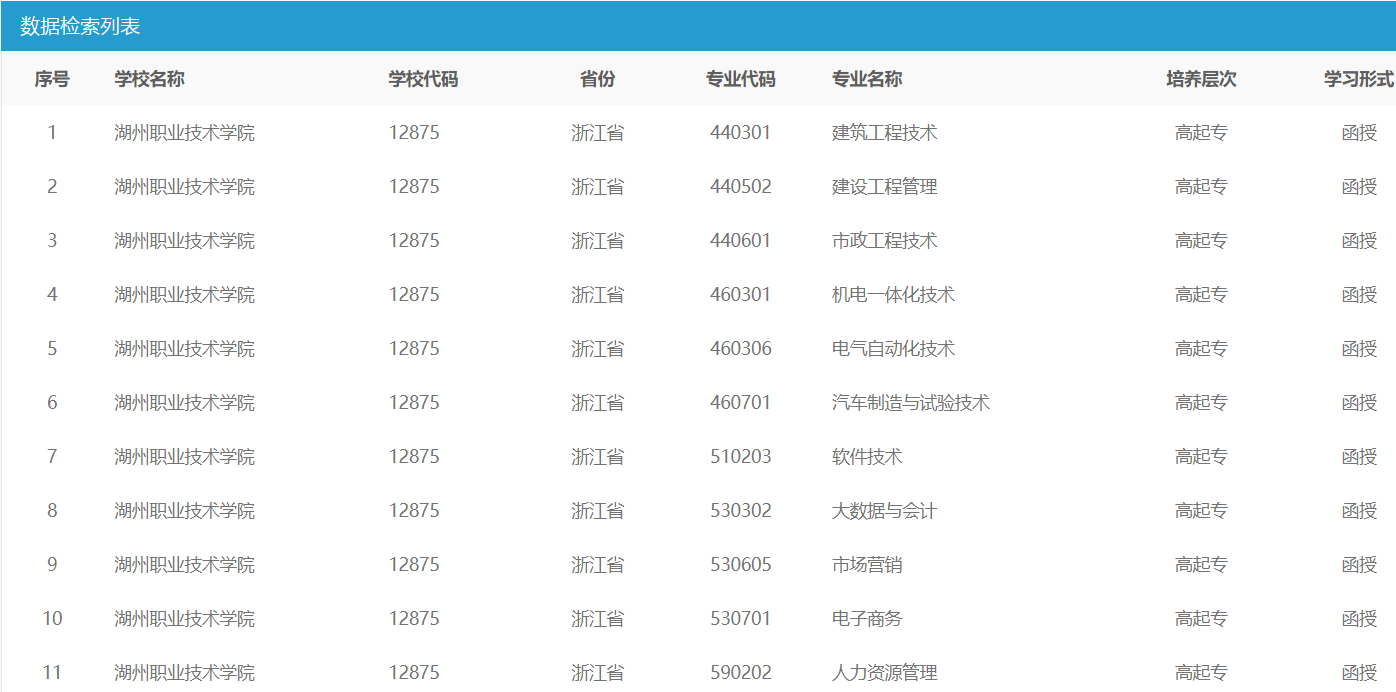Click the 培养层次 column header
Screen dimensions: 1396x692
pyautogui.click(x=1201, y=79)
